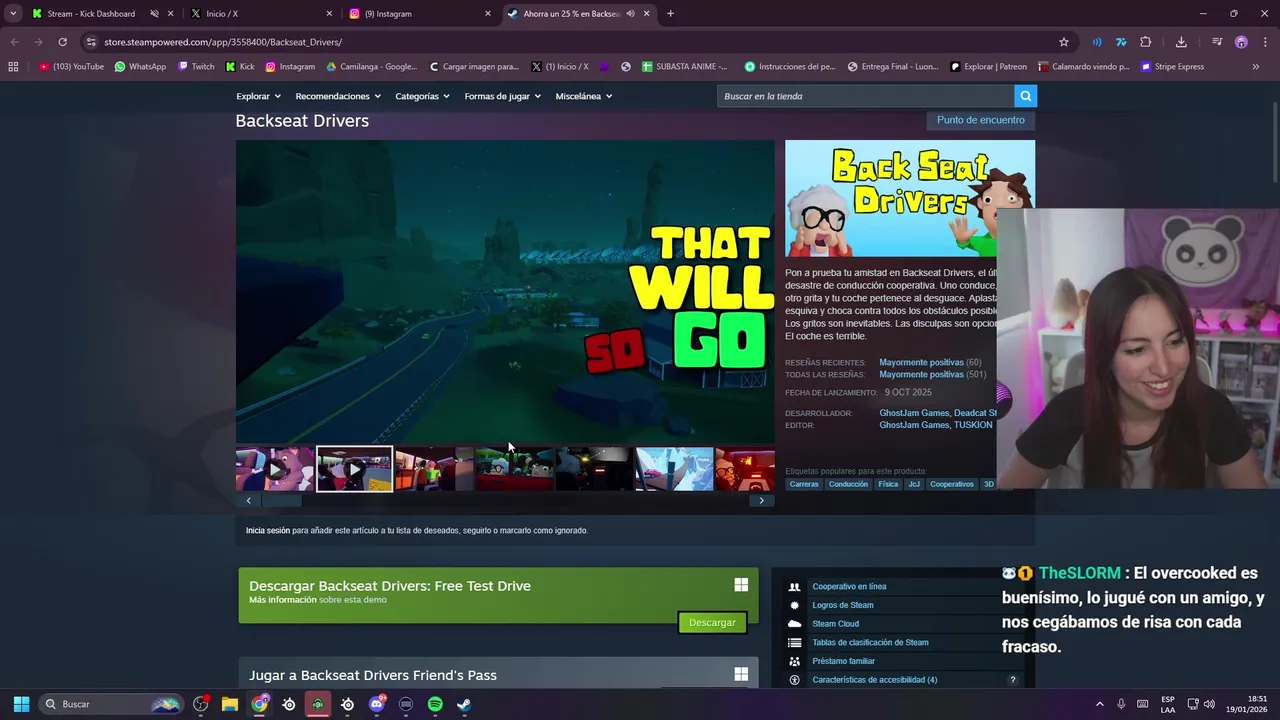Click the green Descargar demo button

712,622
